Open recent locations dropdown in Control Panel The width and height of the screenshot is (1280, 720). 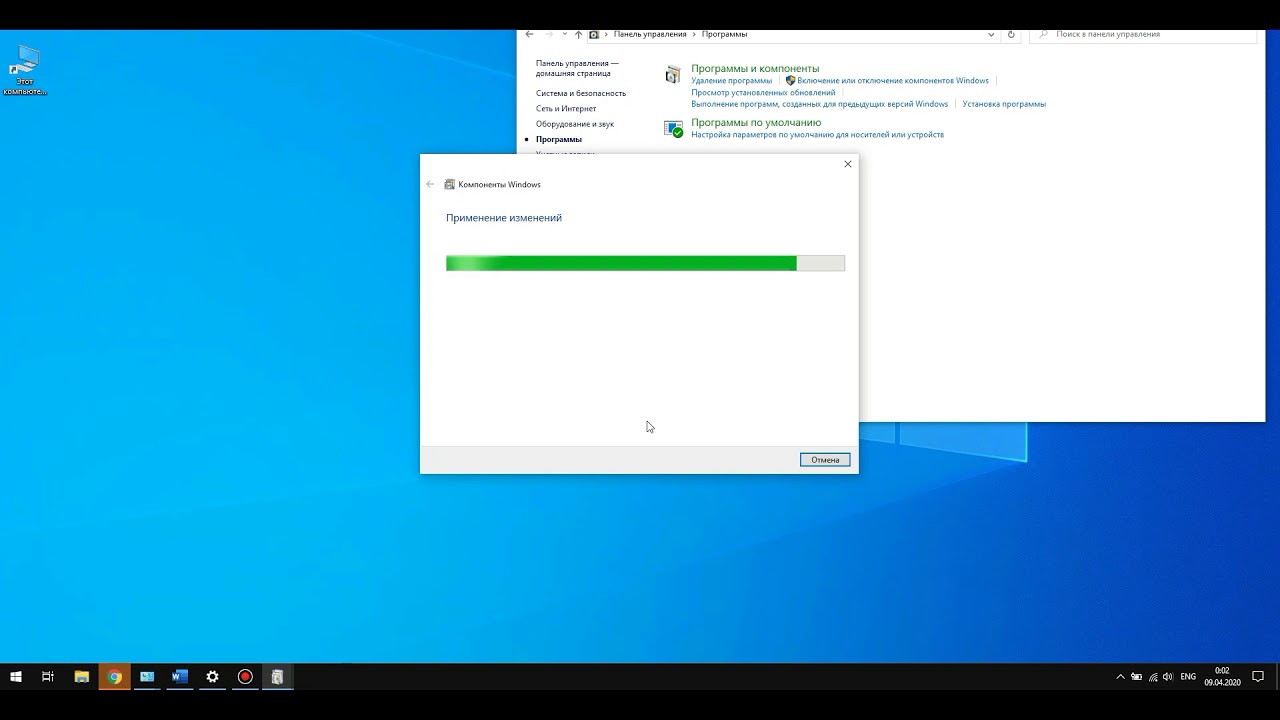565,34
